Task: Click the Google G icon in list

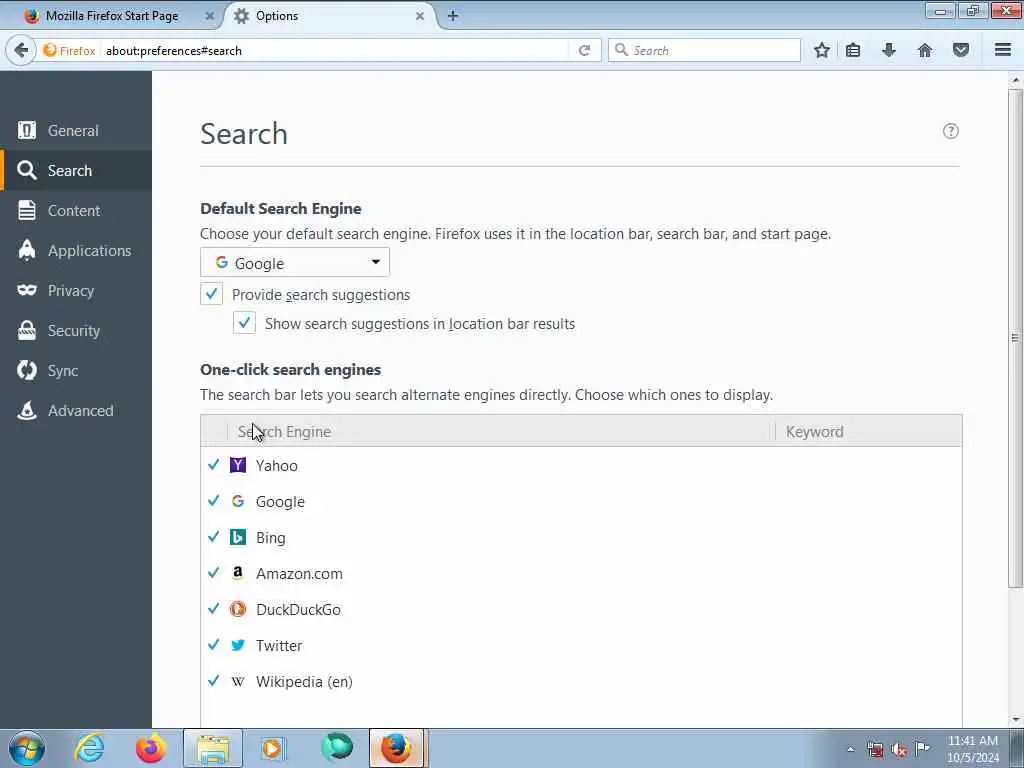Action: point(238,501)
